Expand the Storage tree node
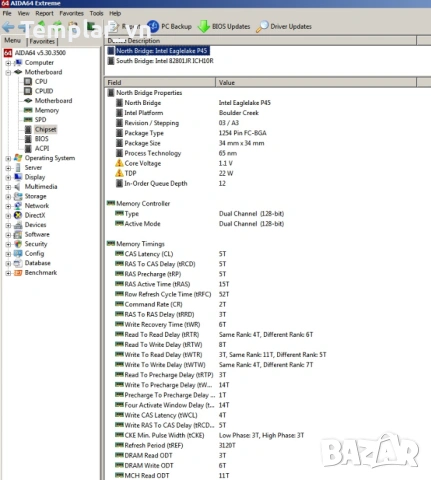Screen dimensions: 431x480 [x=8, y=197]
